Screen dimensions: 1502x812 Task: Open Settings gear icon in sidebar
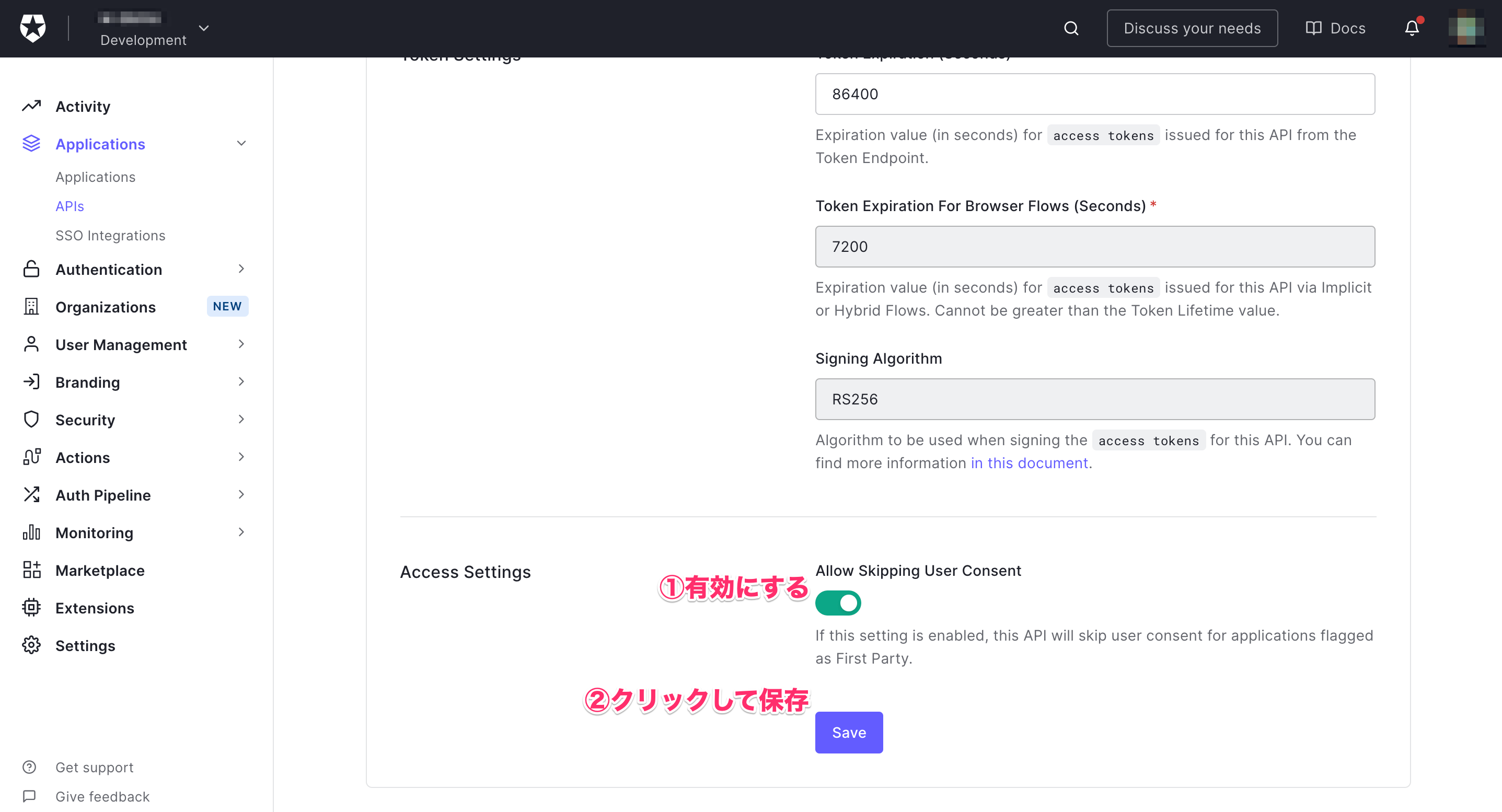pos(31,645)
